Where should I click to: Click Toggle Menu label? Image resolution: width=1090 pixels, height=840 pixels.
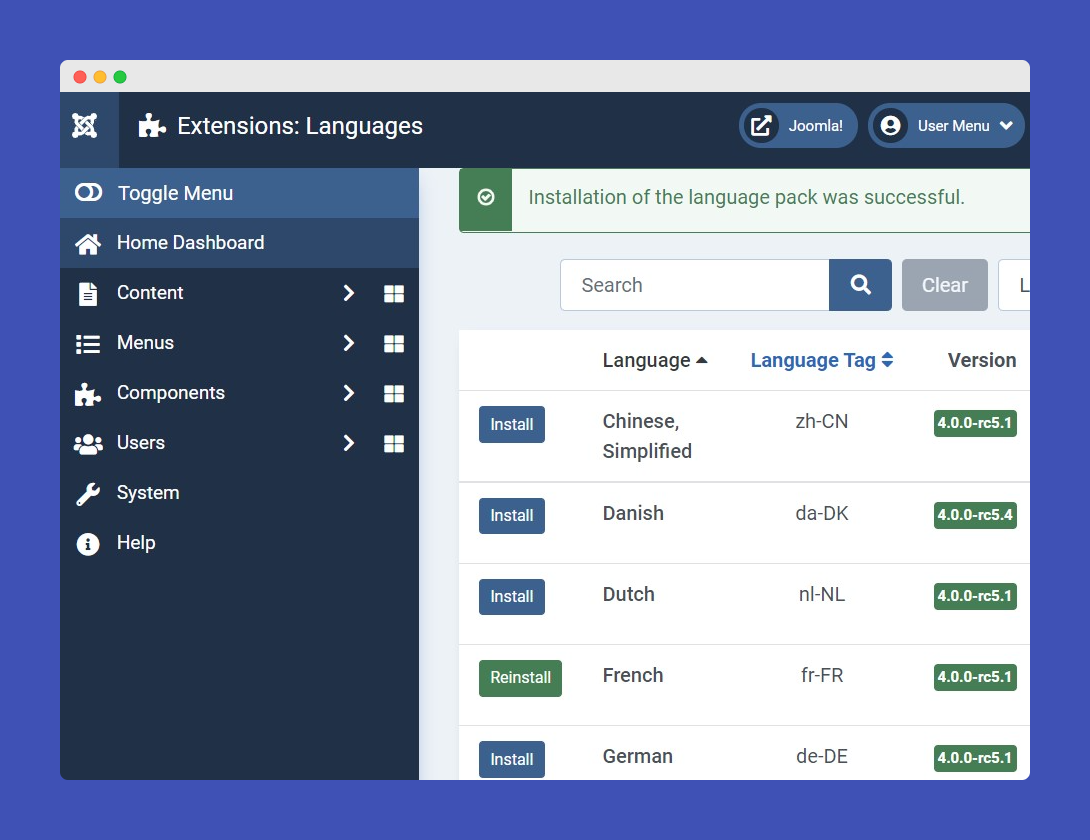click(175, 193)
